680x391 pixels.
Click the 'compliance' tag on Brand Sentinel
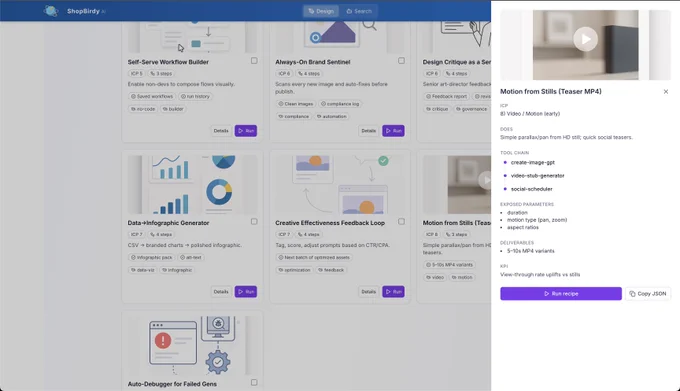294,116
